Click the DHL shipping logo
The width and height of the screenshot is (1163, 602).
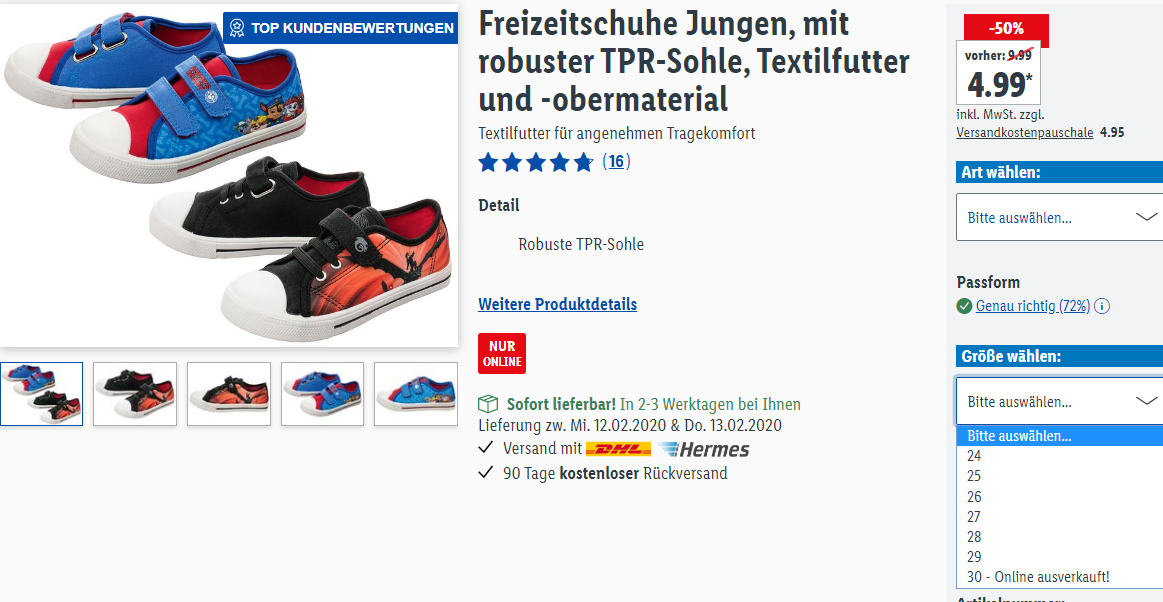pyautogui.click(x=618, y=449)
